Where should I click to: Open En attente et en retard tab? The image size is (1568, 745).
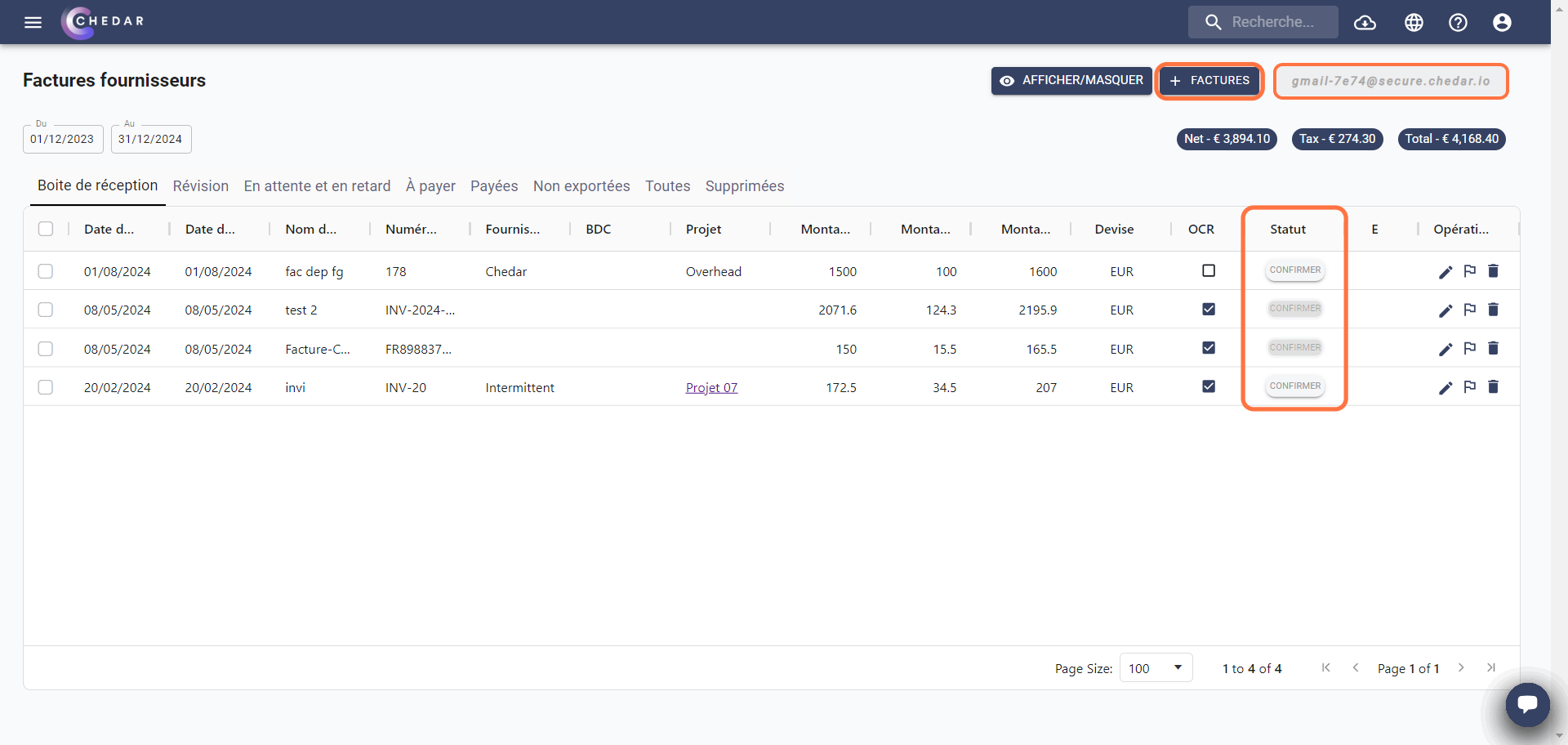pyautogui.click(x=317, y=186)
